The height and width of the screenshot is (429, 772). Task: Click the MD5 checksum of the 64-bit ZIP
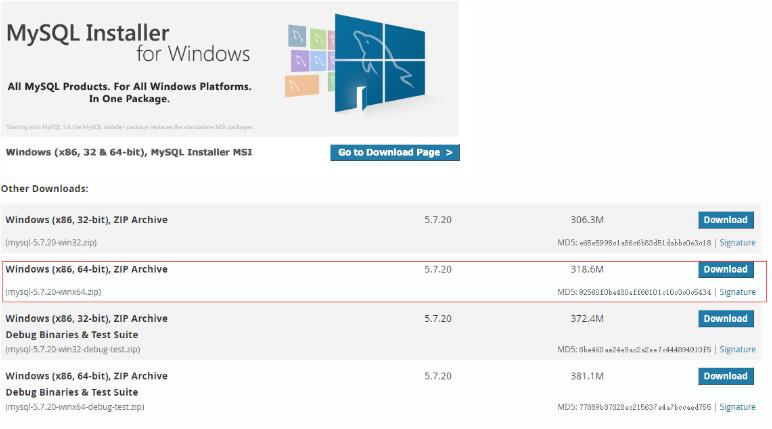pos(634,292)
